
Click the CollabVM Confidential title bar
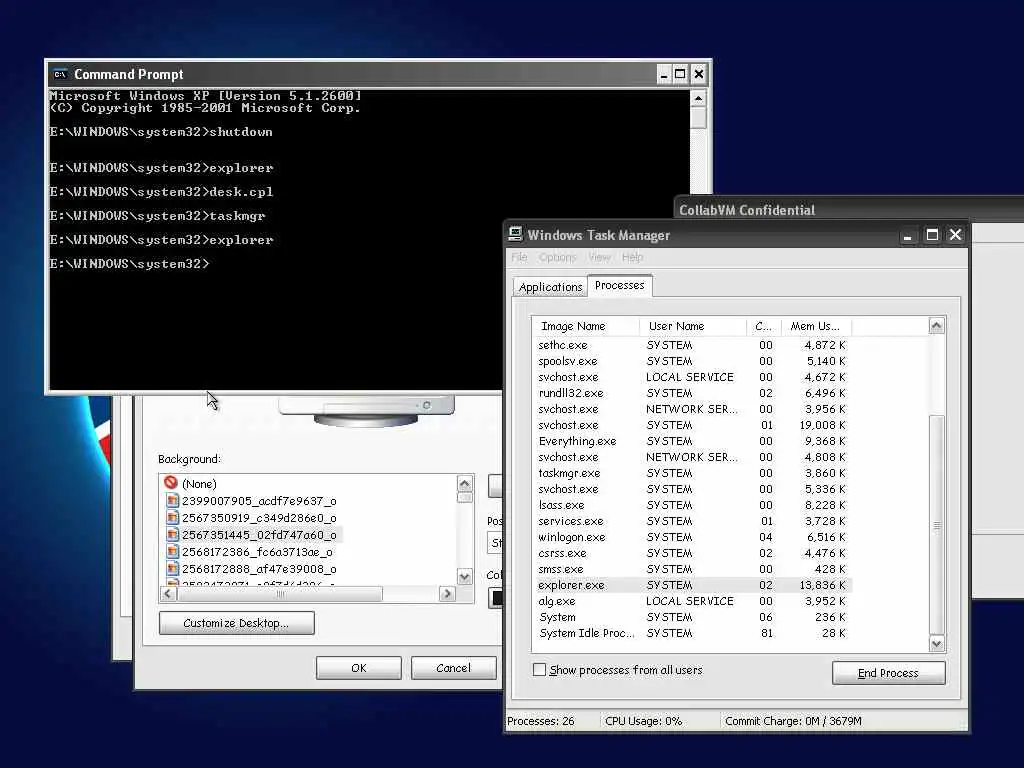(x=849, y=209)
